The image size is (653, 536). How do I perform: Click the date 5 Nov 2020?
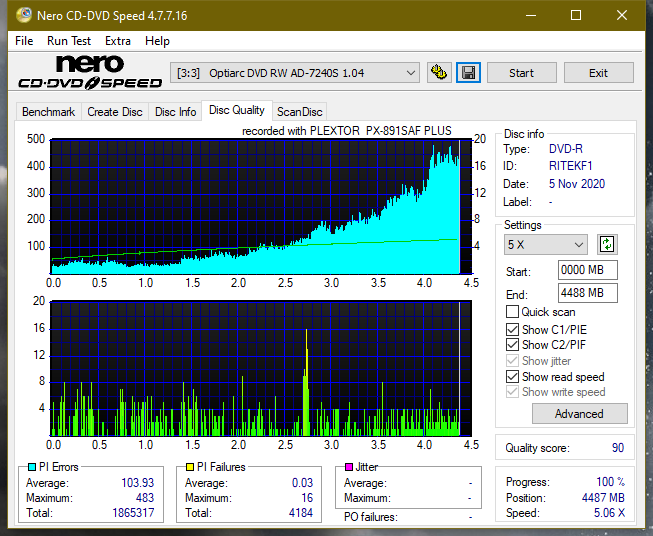(x=577, y=184)
